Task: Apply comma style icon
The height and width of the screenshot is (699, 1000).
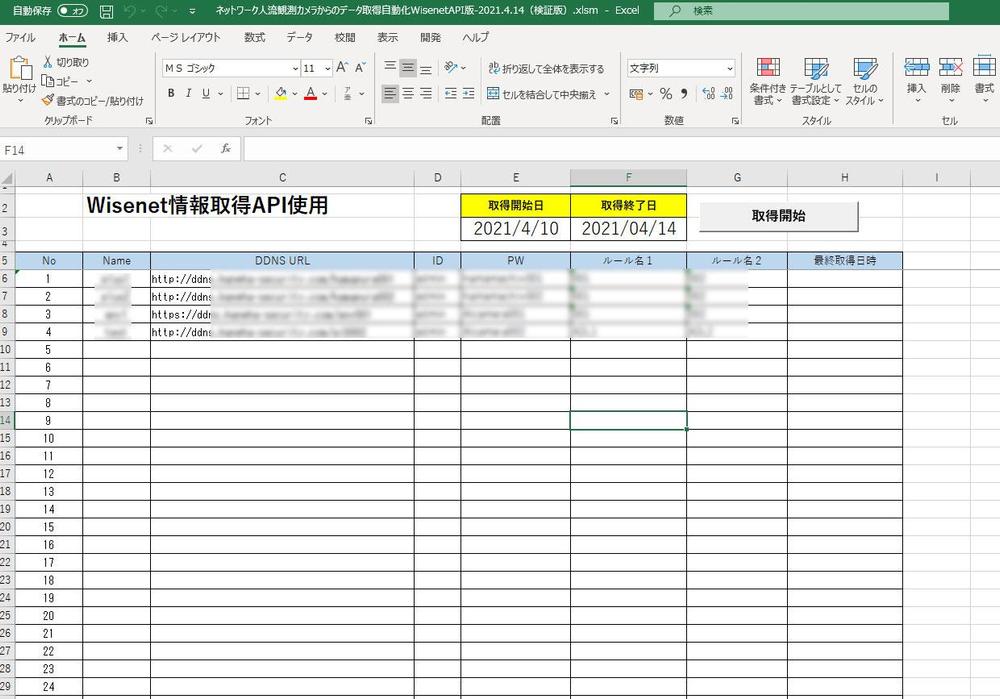Action: [684, 94]
